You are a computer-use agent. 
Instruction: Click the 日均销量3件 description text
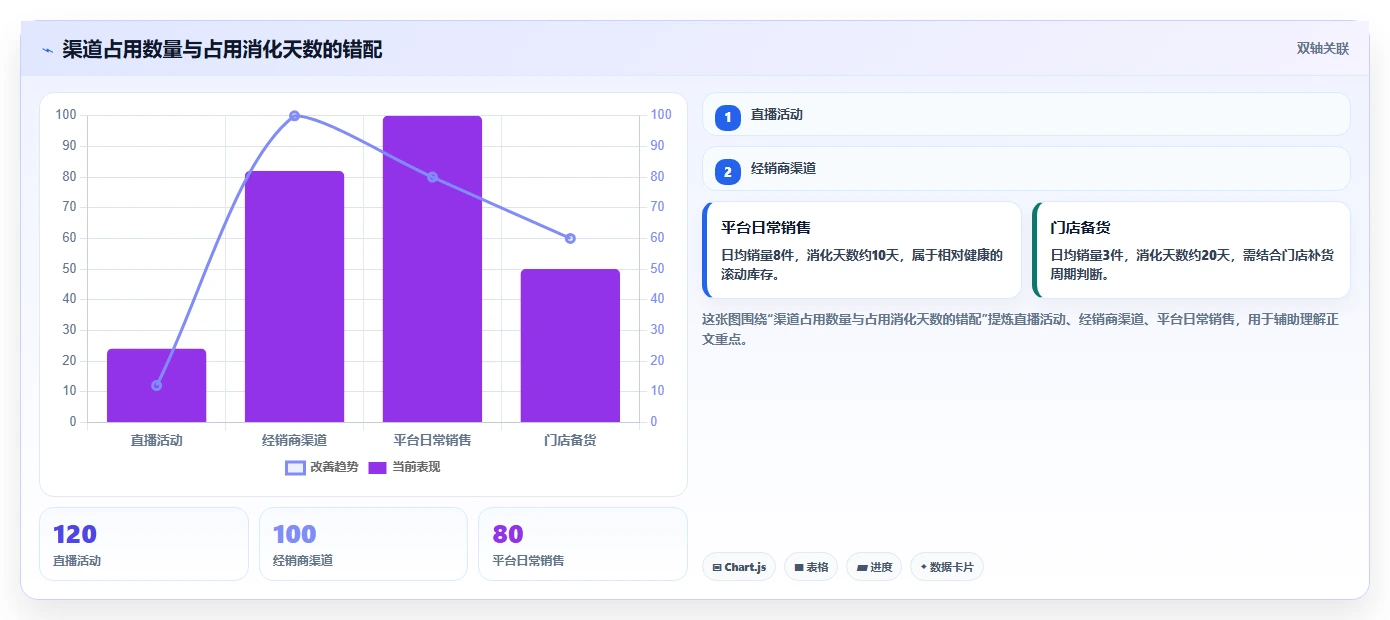[1190, 264]
